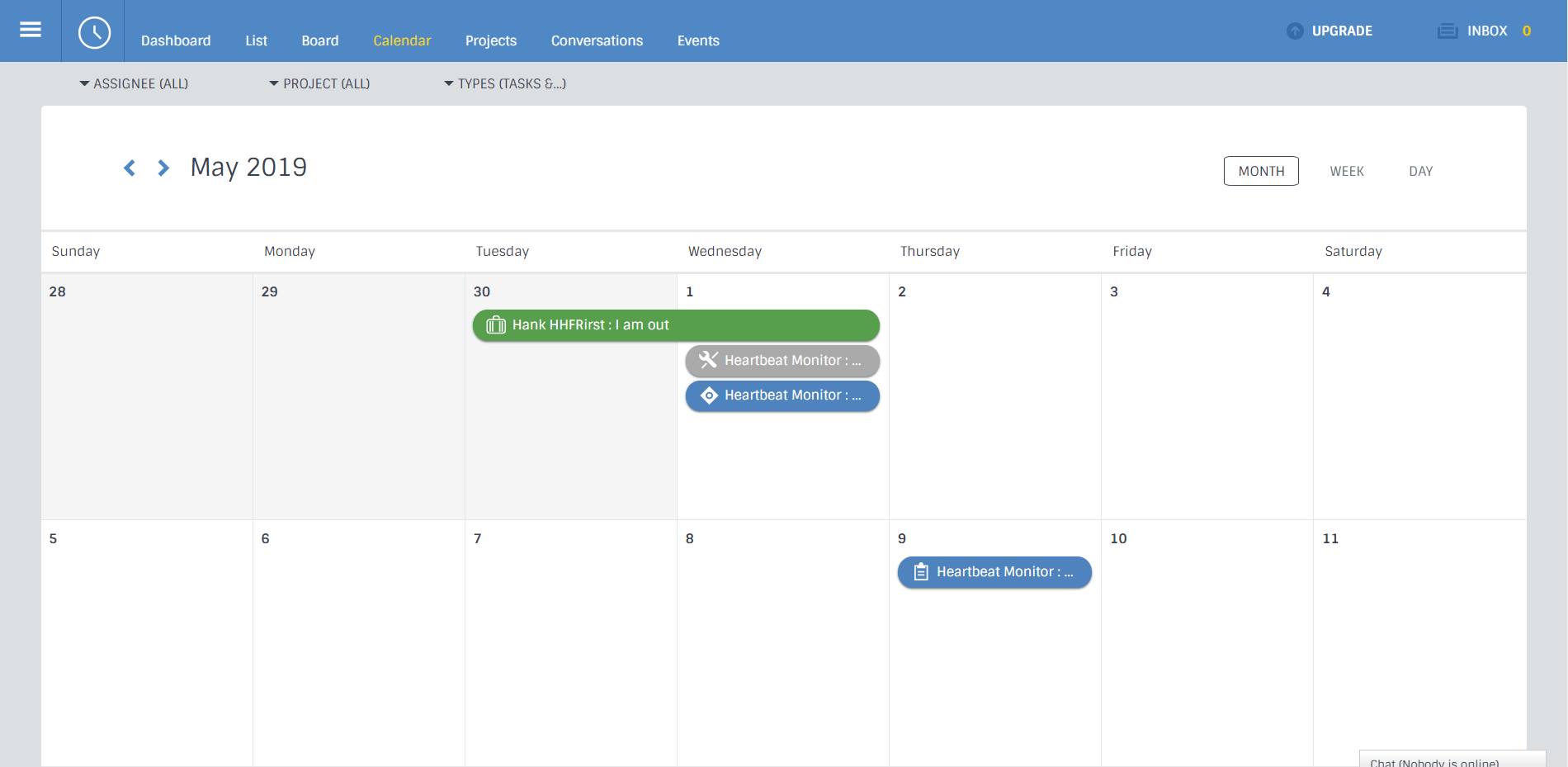Go to previous month arrow
This screenshot has width=1568, height=767.
(130, 168)
